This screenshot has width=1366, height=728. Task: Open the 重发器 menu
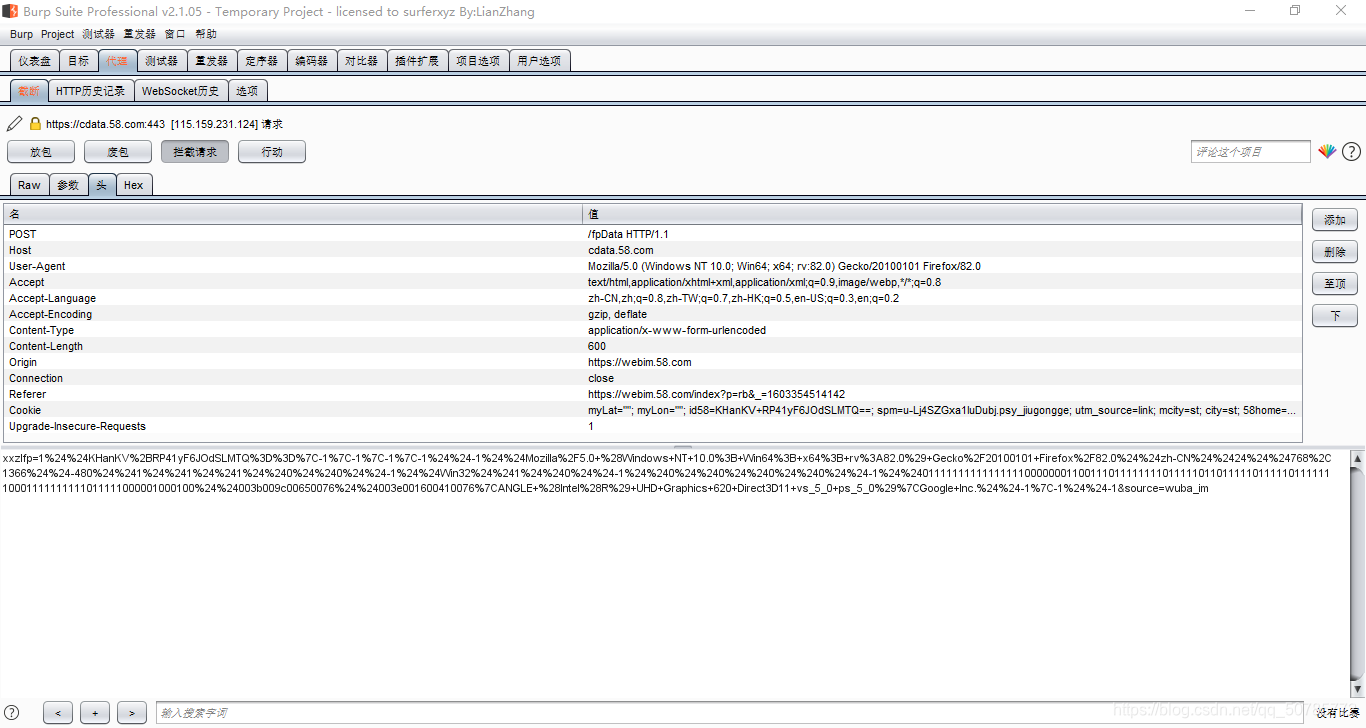(139, 34)
